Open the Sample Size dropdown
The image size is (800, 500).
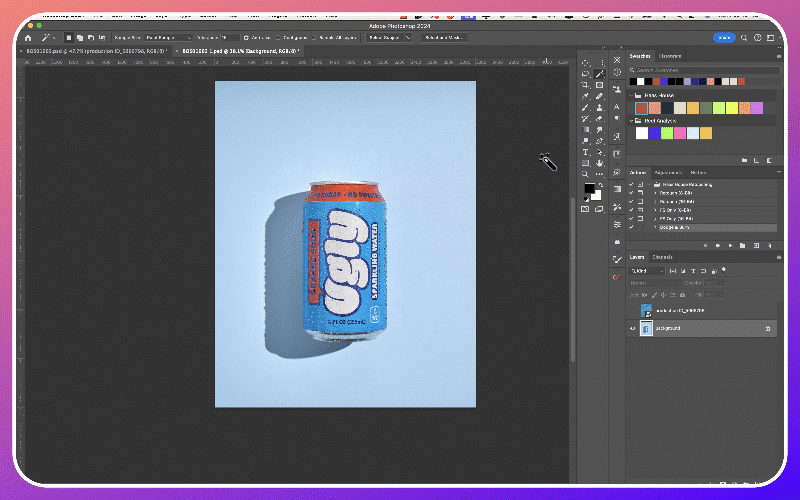click(x=168, y=38)
